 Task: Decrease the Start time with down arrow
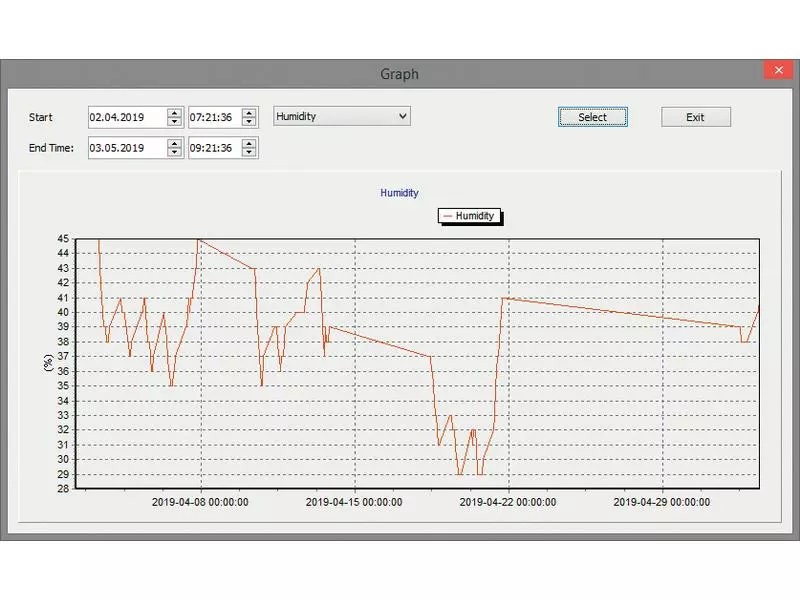pos(250,122)
